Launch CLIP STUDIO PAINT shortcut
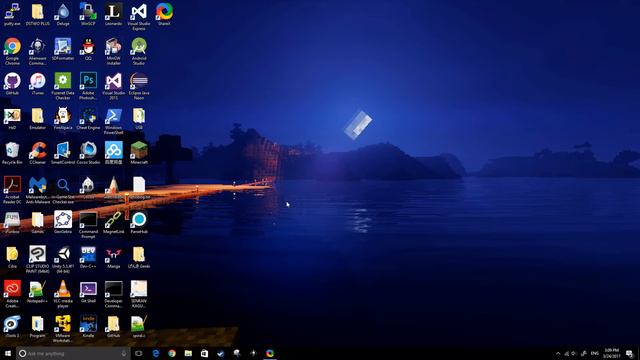Screen dimensions: 640x360 coord(38,260)
